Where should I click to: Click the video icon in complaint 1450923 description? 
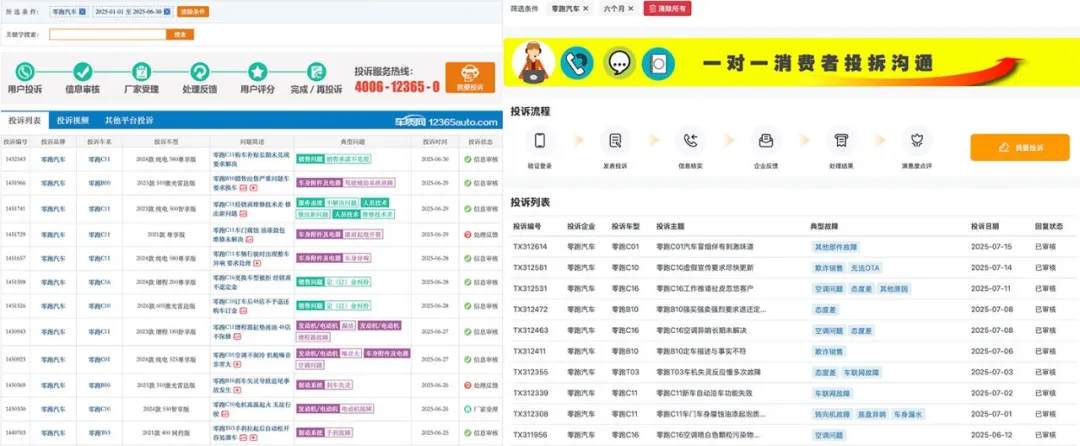pos(236,365)
